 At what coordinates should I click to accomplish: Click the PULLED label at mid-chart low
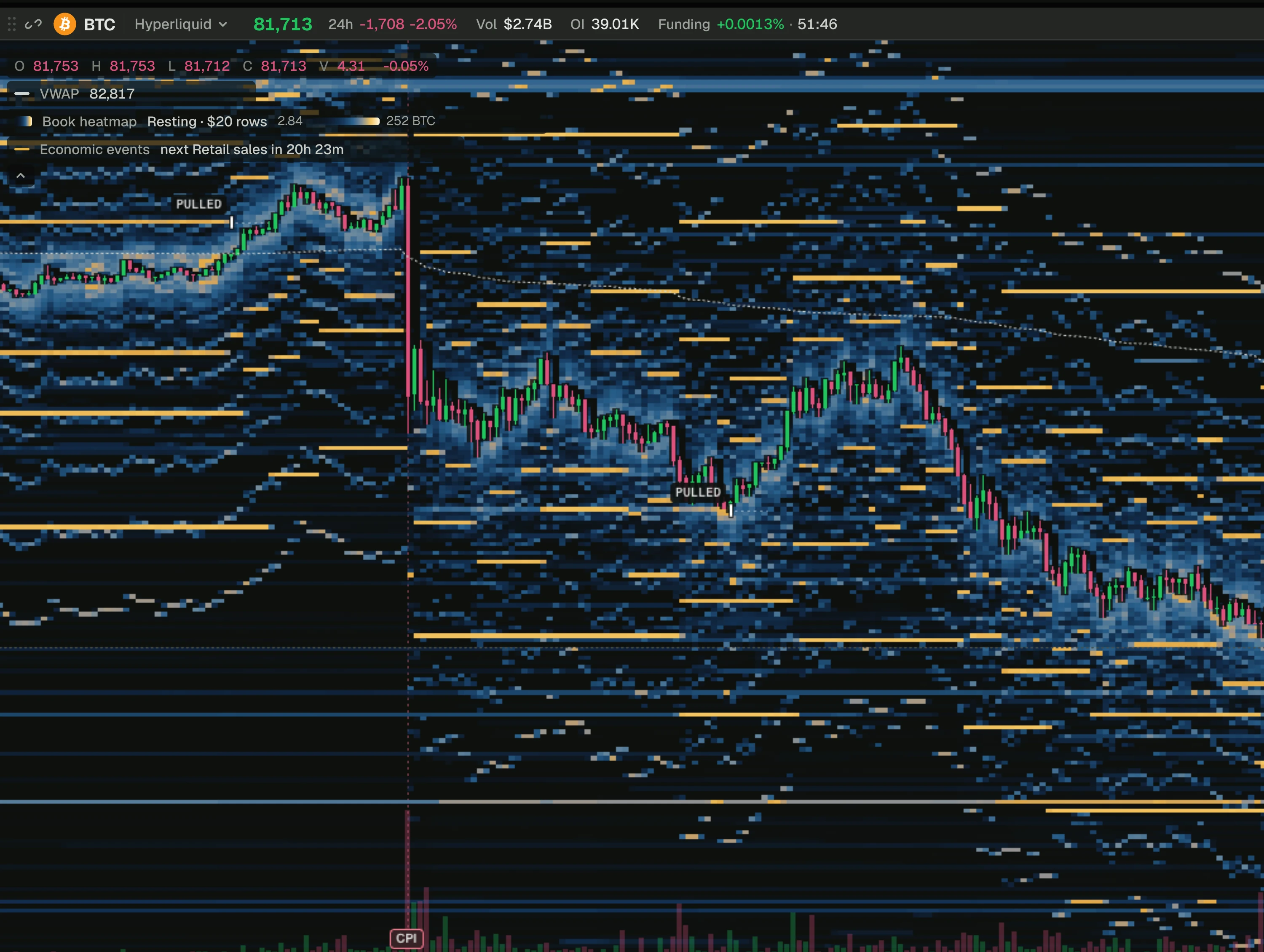pyautogui.click(x=698, y=492)
